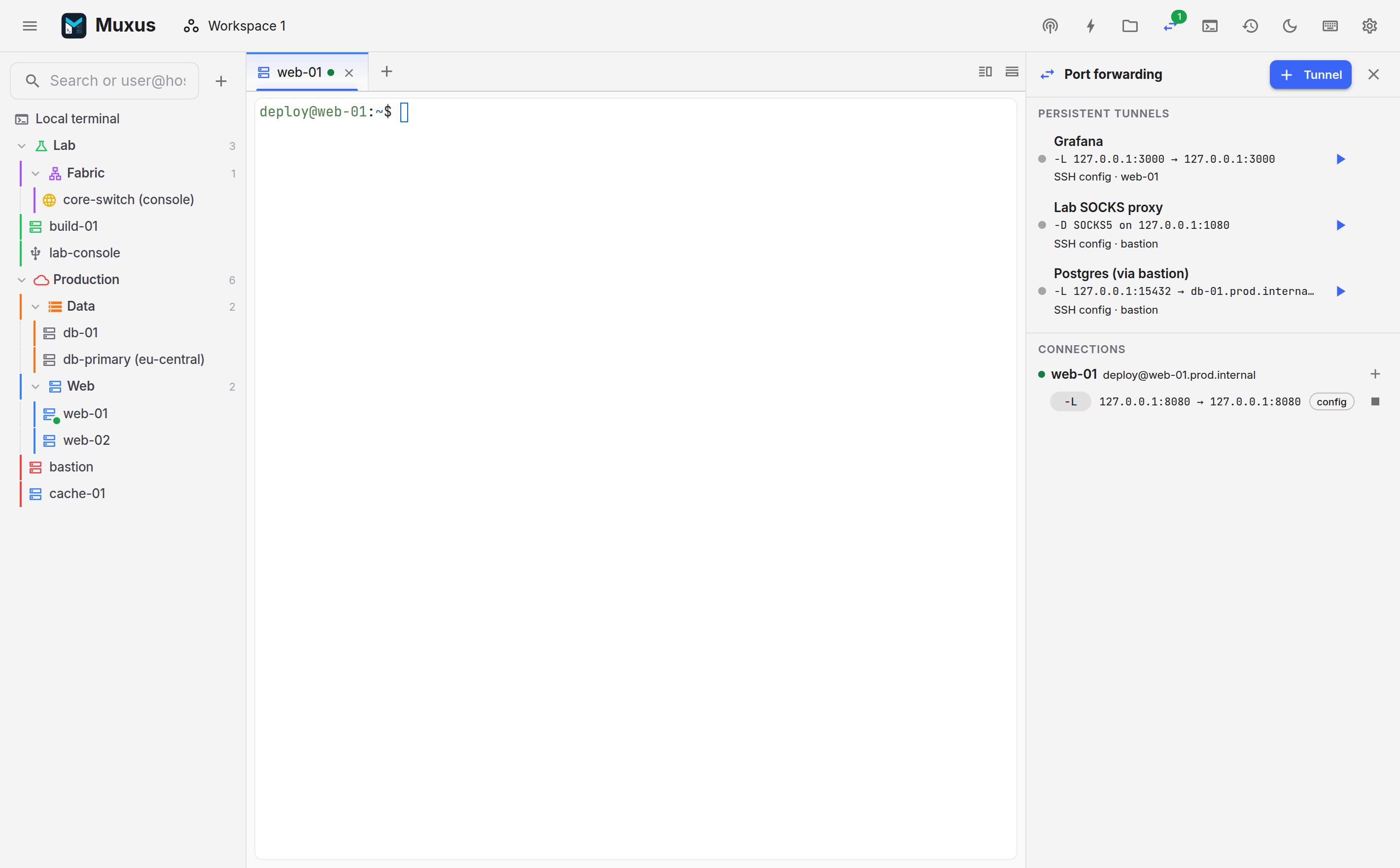Start the Grafana persistent tunnel
This screenshot has width=1400, height=868.
point(1341,159)
